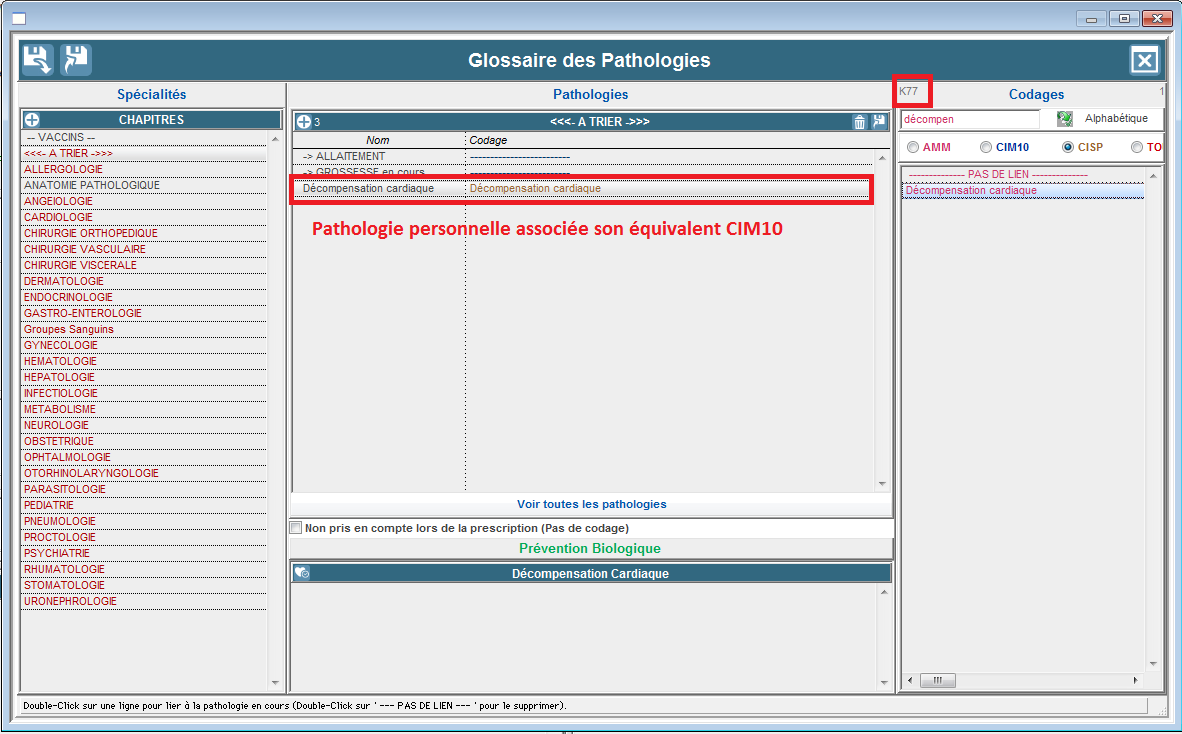Image resolution: width=1182 pixels, height=734 pixels.
Task: Tick the 'Non pris en compte' checkbox
Action: 296,528
